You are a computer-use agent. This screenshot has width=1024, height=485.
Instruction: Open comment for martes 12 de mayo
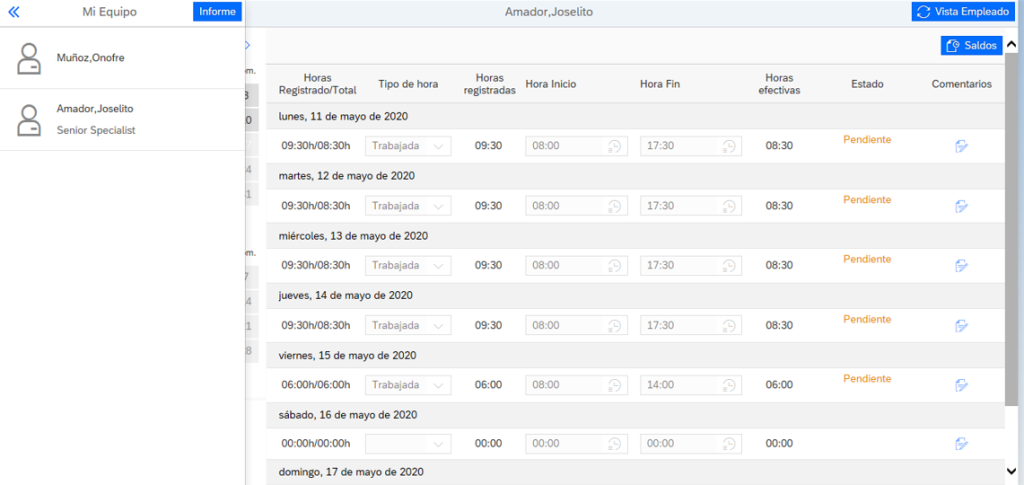(x=961, y=206)
